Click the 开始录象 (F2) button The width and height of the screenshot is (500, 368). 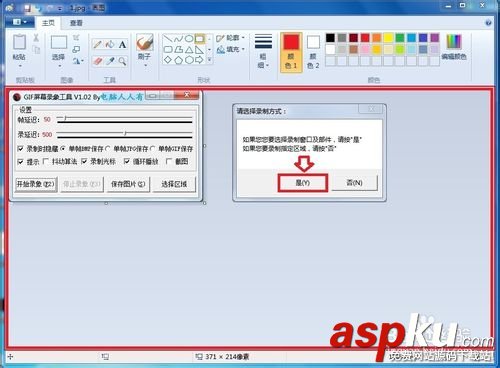tap(36, 184)
